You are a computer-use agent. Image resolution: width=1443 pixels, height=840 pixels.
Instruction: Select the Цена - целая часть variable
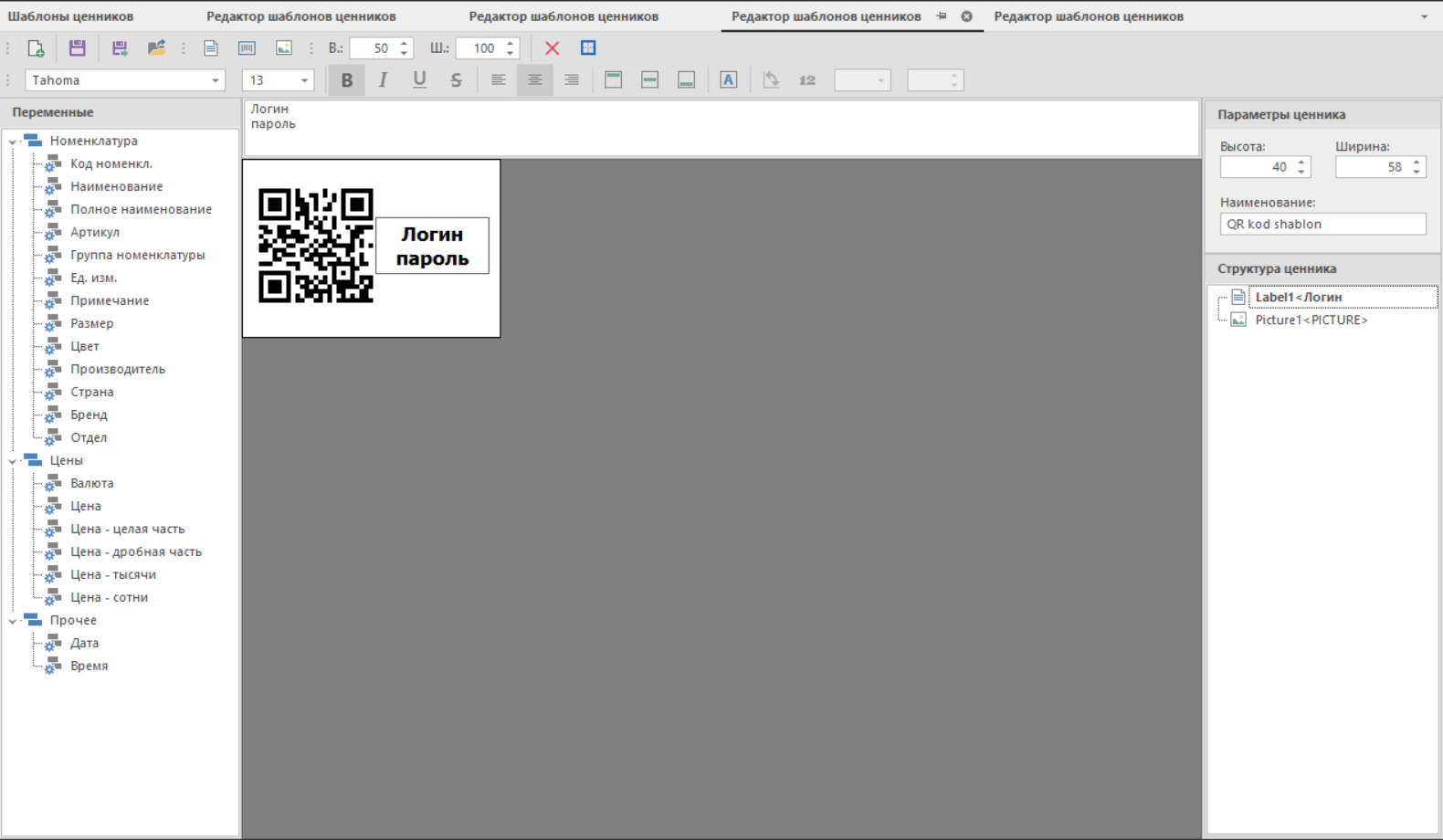point(127,530)
